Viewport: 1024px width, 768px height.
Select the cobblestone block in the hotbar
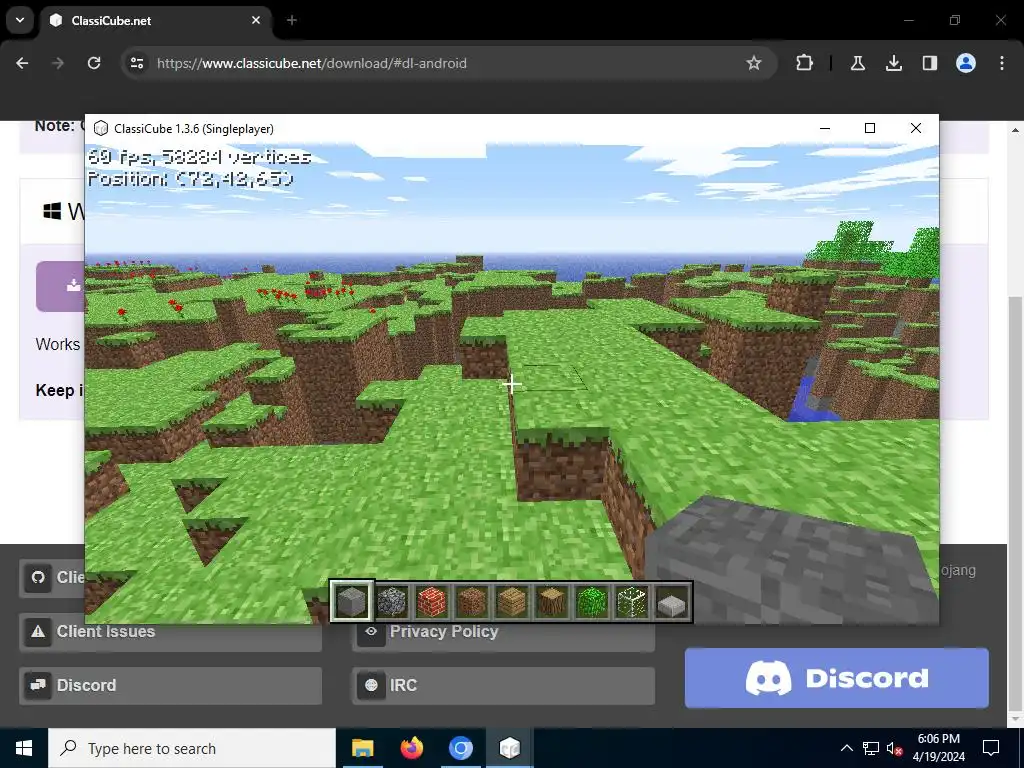[x=392, y=601]
